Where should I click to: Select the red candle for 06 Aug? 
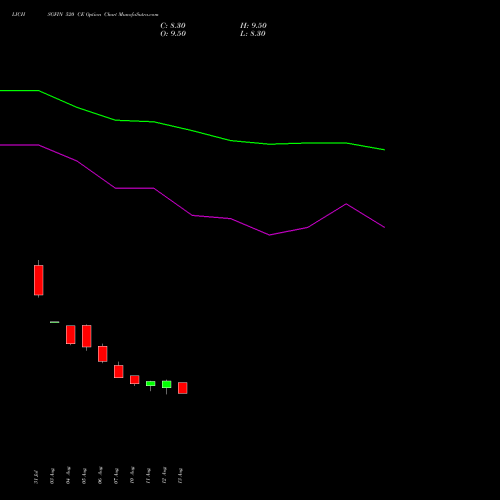coord(103,354)
